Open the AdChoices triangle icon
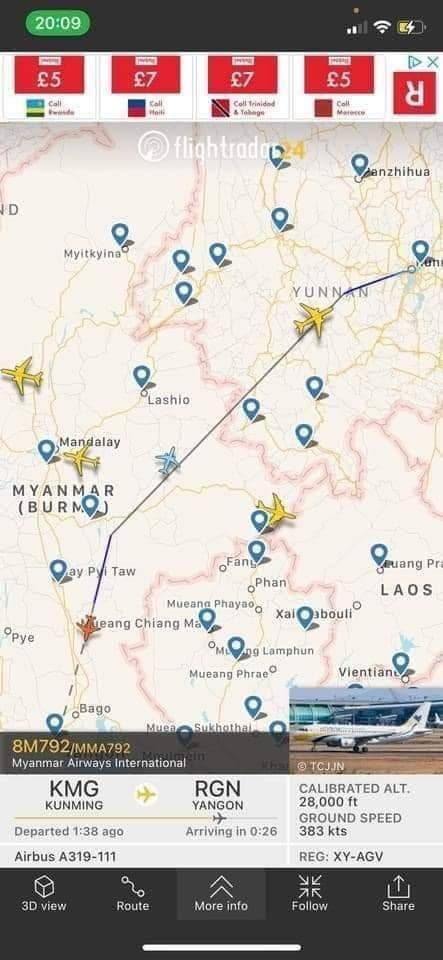443x960 pixels. pos(415,62)
